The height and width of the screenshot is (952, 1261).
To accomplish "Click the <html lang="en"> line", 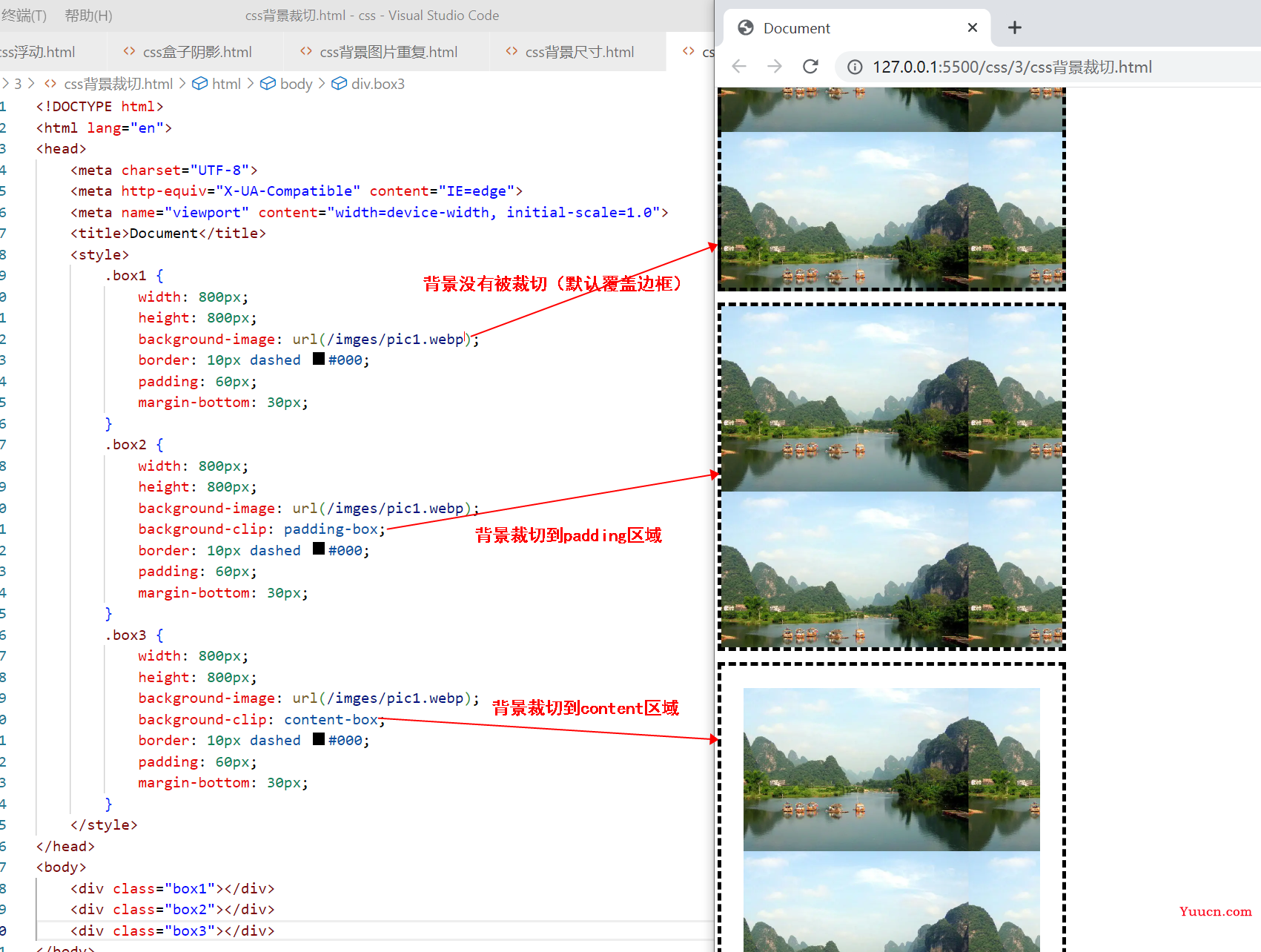I will pos(104,128).
